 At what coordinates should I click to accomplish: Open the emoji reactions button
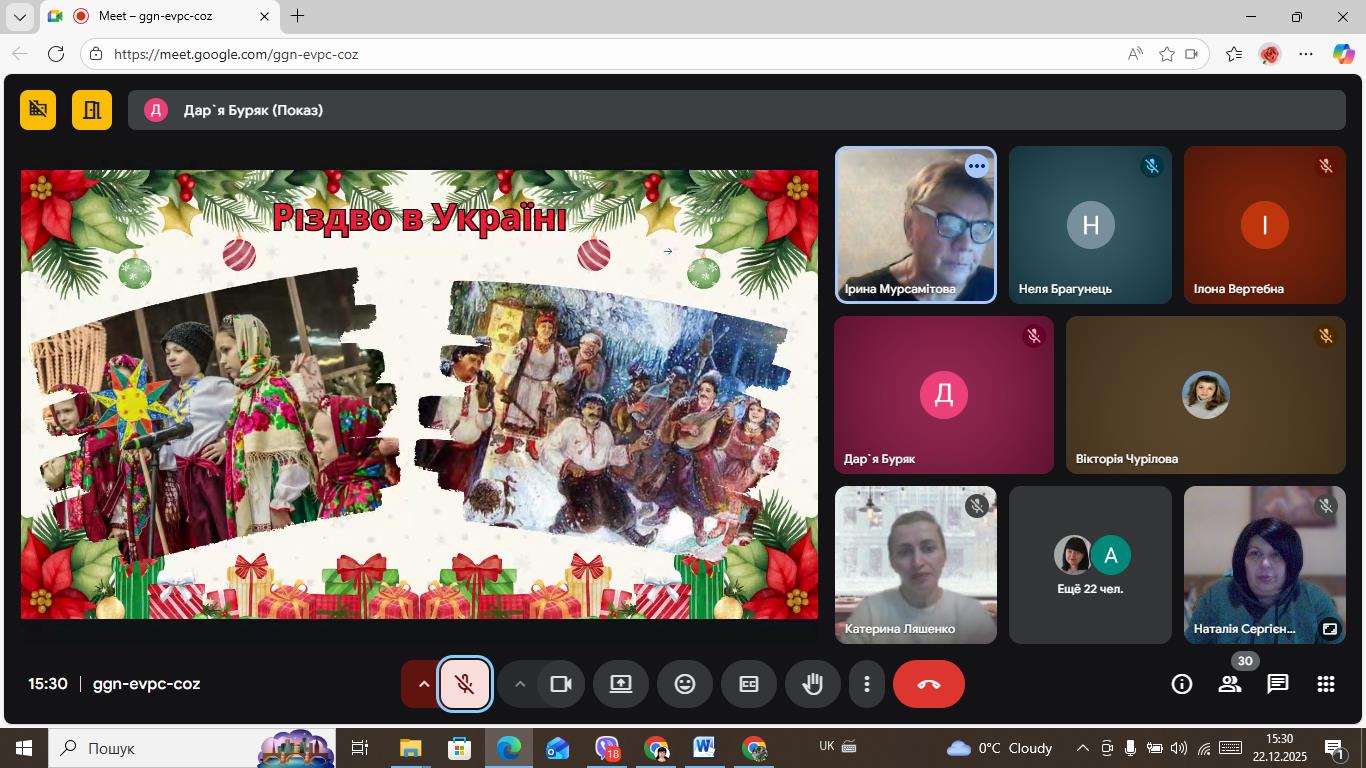click(685, 684)
